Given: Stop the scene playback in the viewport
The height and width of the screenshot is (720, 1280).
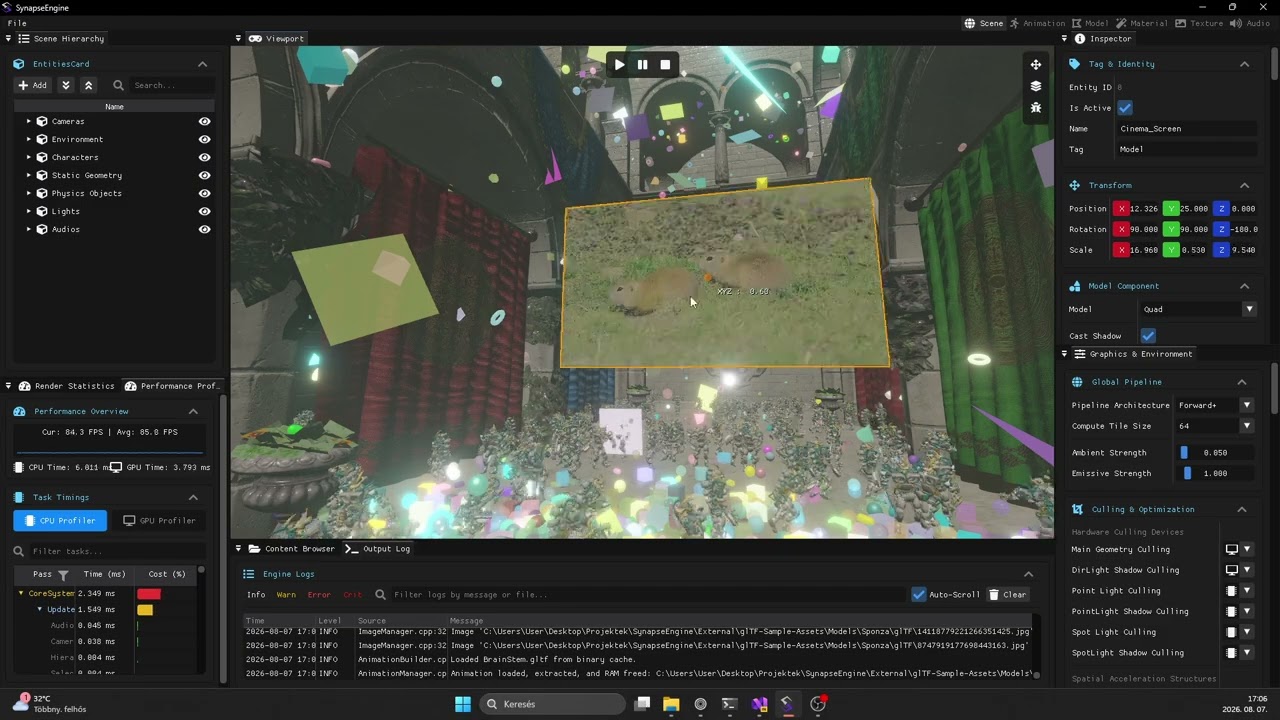Looking at the screenshot, I should click(665, 65).
